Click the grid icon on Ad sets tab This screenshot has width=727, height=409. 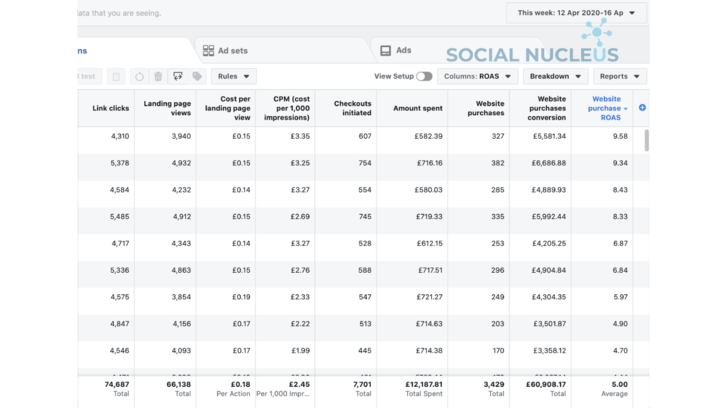click(x=208, y=51)
